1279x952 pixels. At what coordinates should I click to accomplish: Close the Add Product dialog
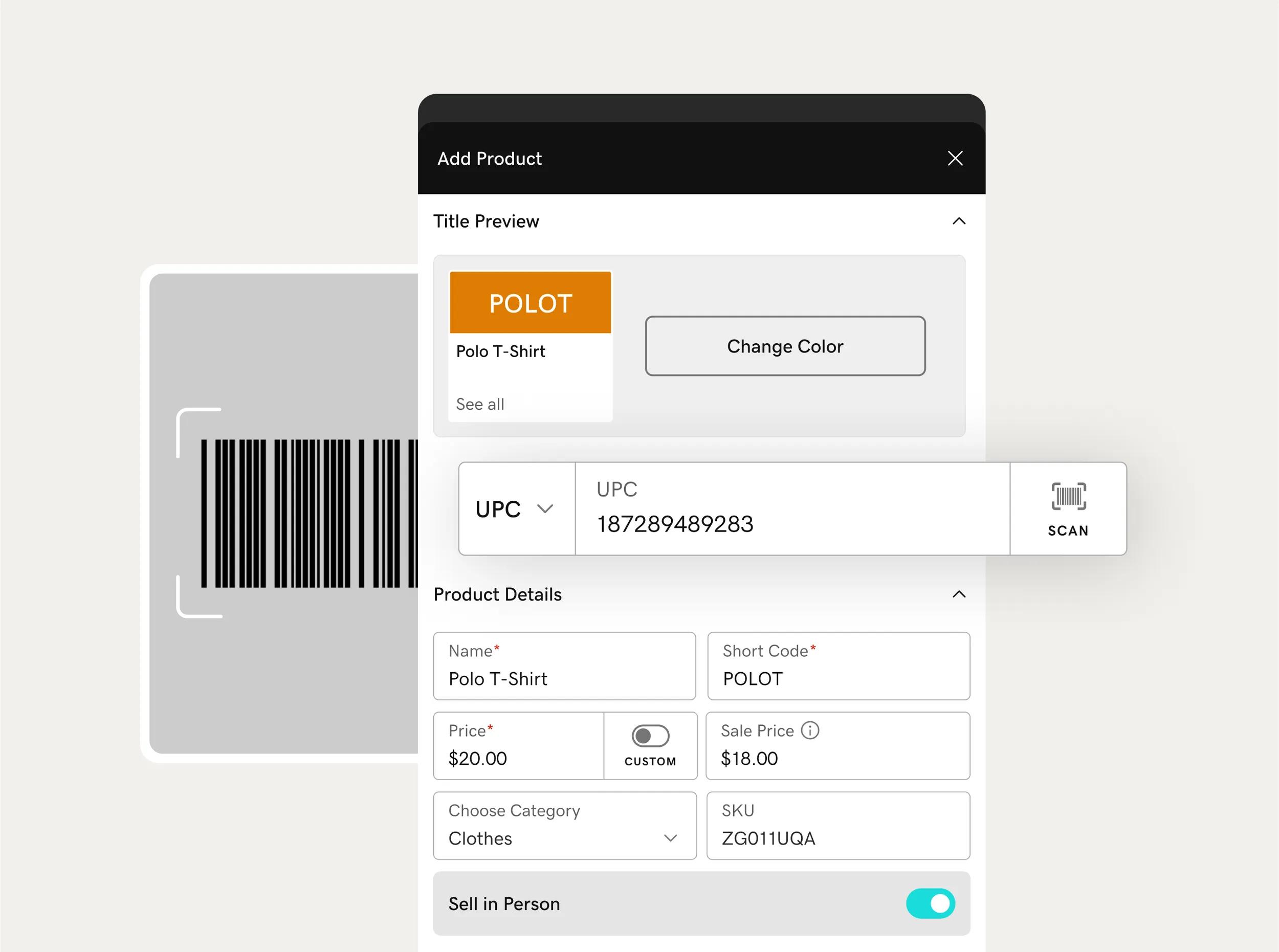click(x=955, y=158)
